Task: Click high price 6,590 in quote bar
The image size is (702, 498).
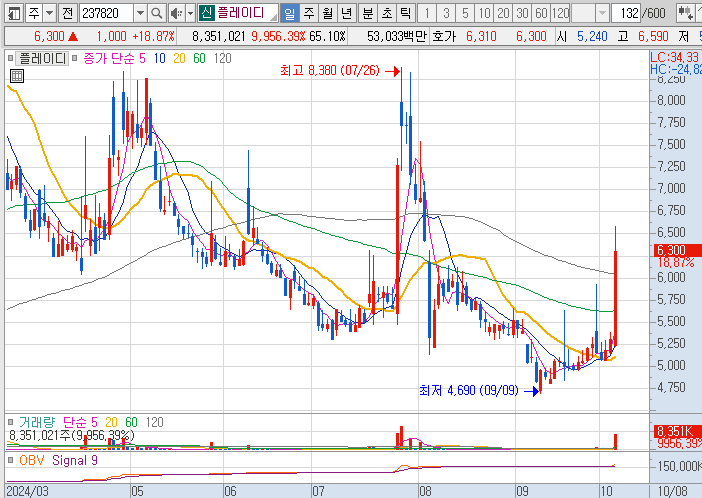Action: point(653,36)
